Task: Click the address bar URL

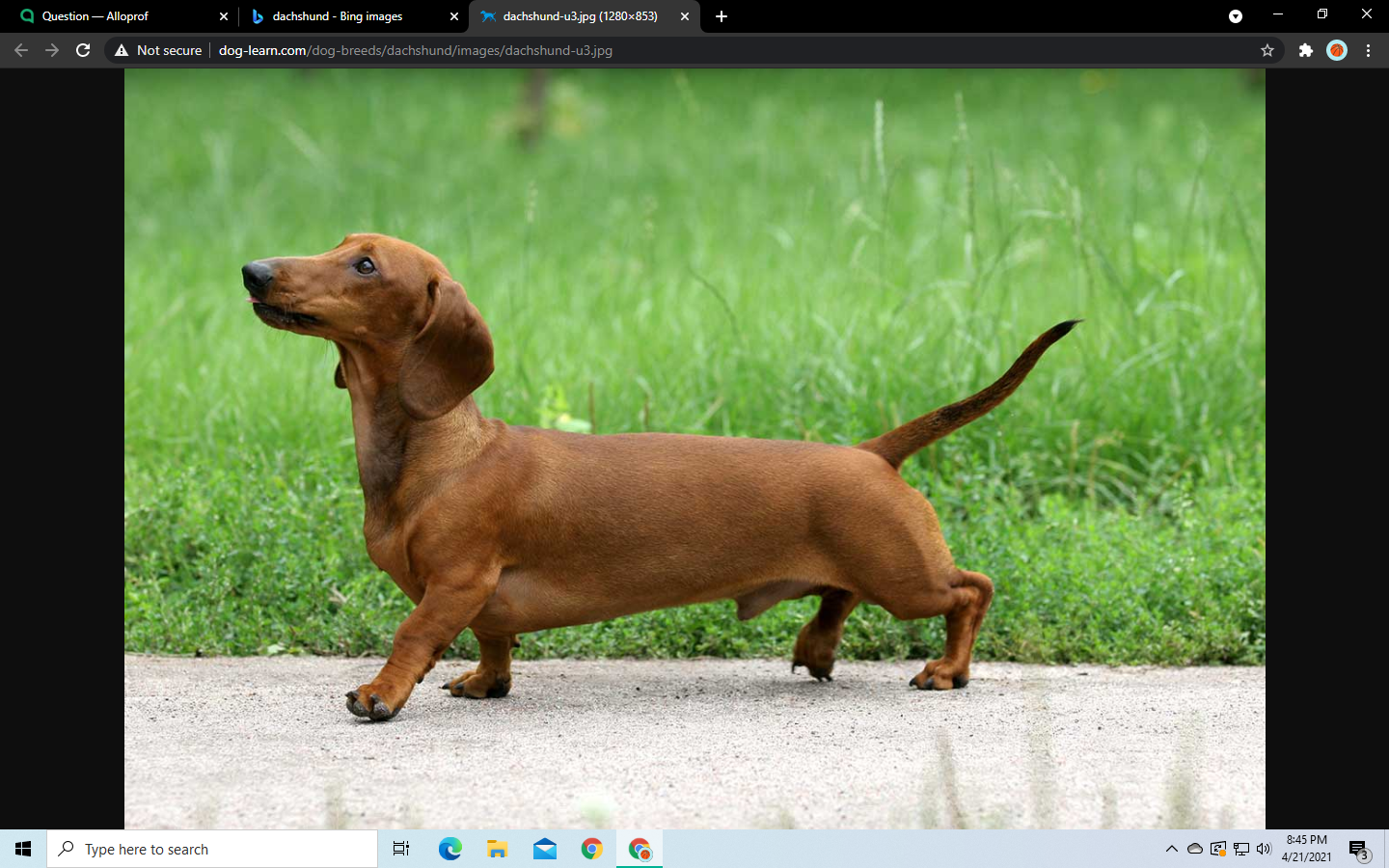Action: (x=416, y=50)
